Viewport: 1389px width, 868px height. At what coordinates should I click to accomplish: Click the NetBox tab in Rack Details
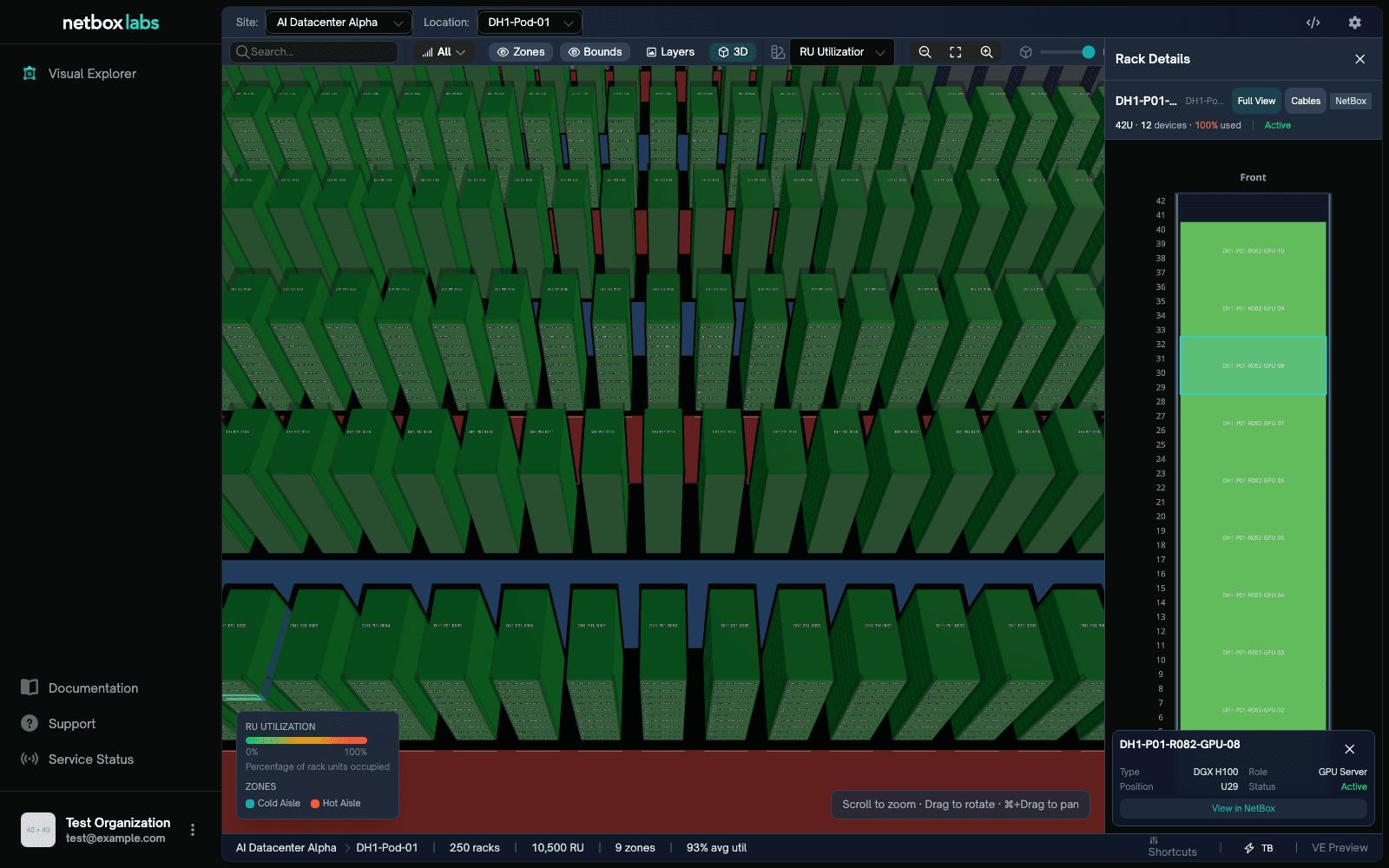(1351, 101)
